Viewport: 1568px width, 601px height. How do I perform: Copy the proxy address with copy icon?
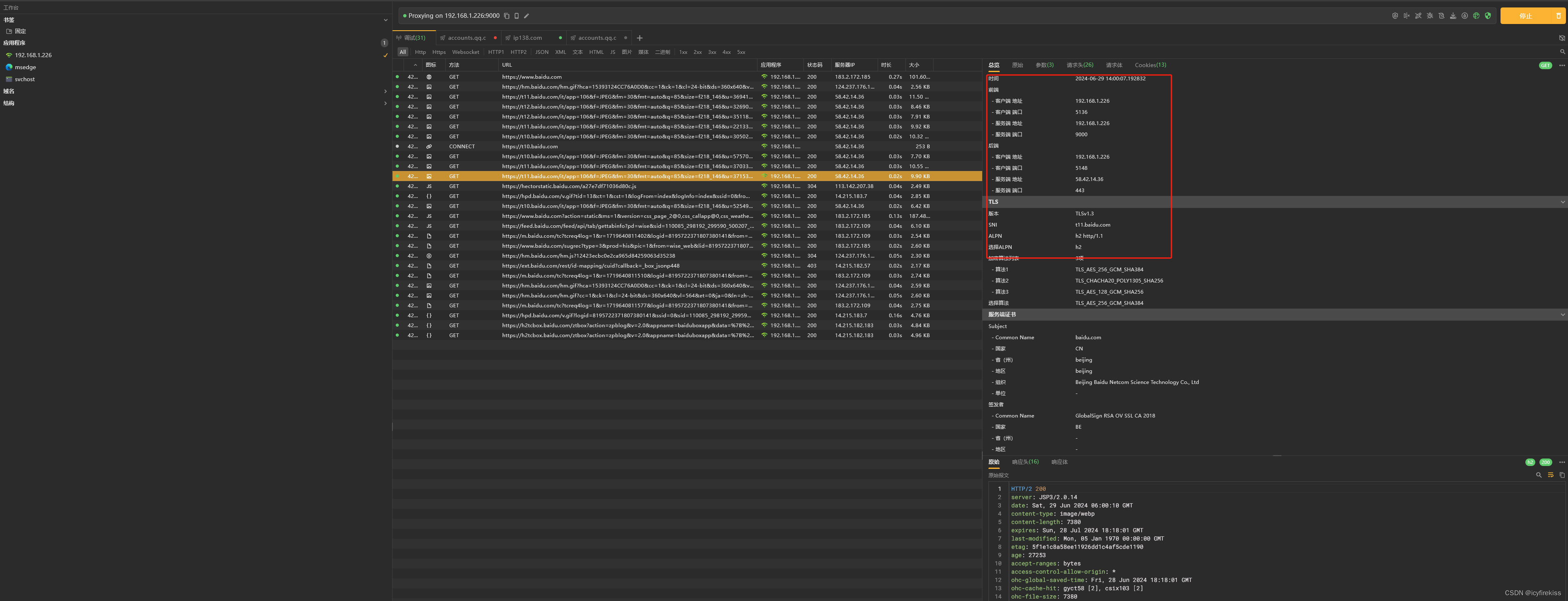click(506, 16)
